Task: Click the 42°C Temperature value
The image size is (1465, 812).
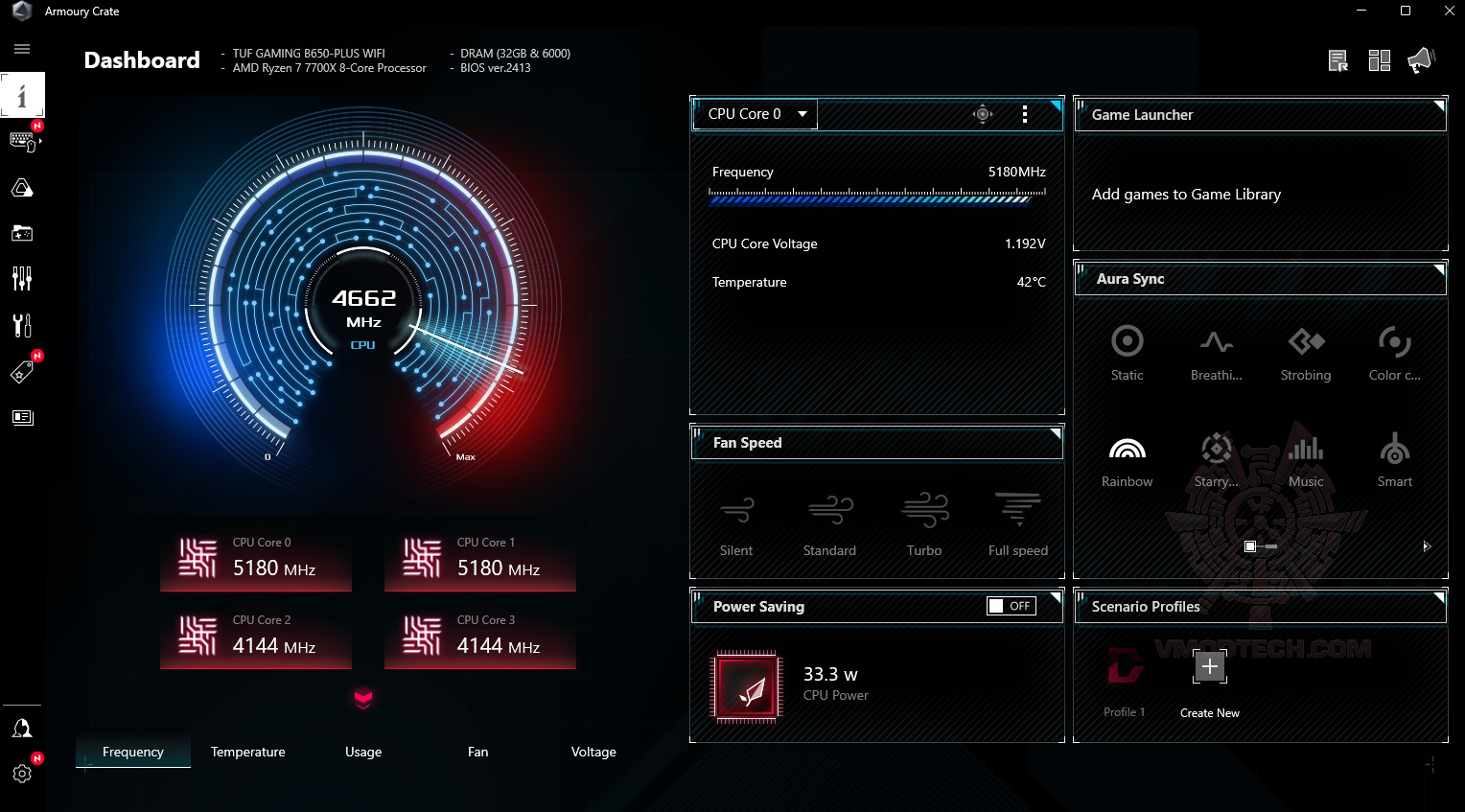Action: 1031,282
